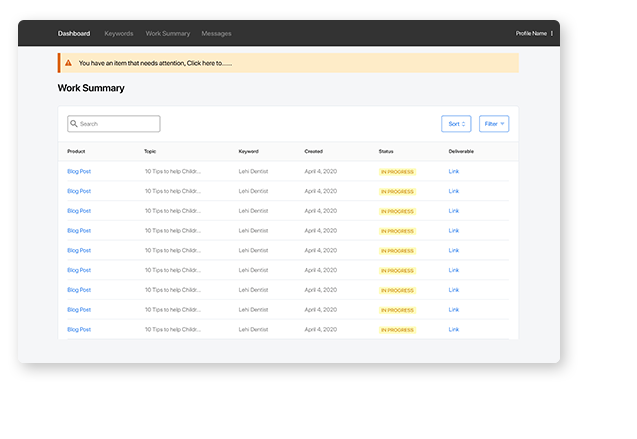
Task: Open the Sort button
Action: click(456, 124)
